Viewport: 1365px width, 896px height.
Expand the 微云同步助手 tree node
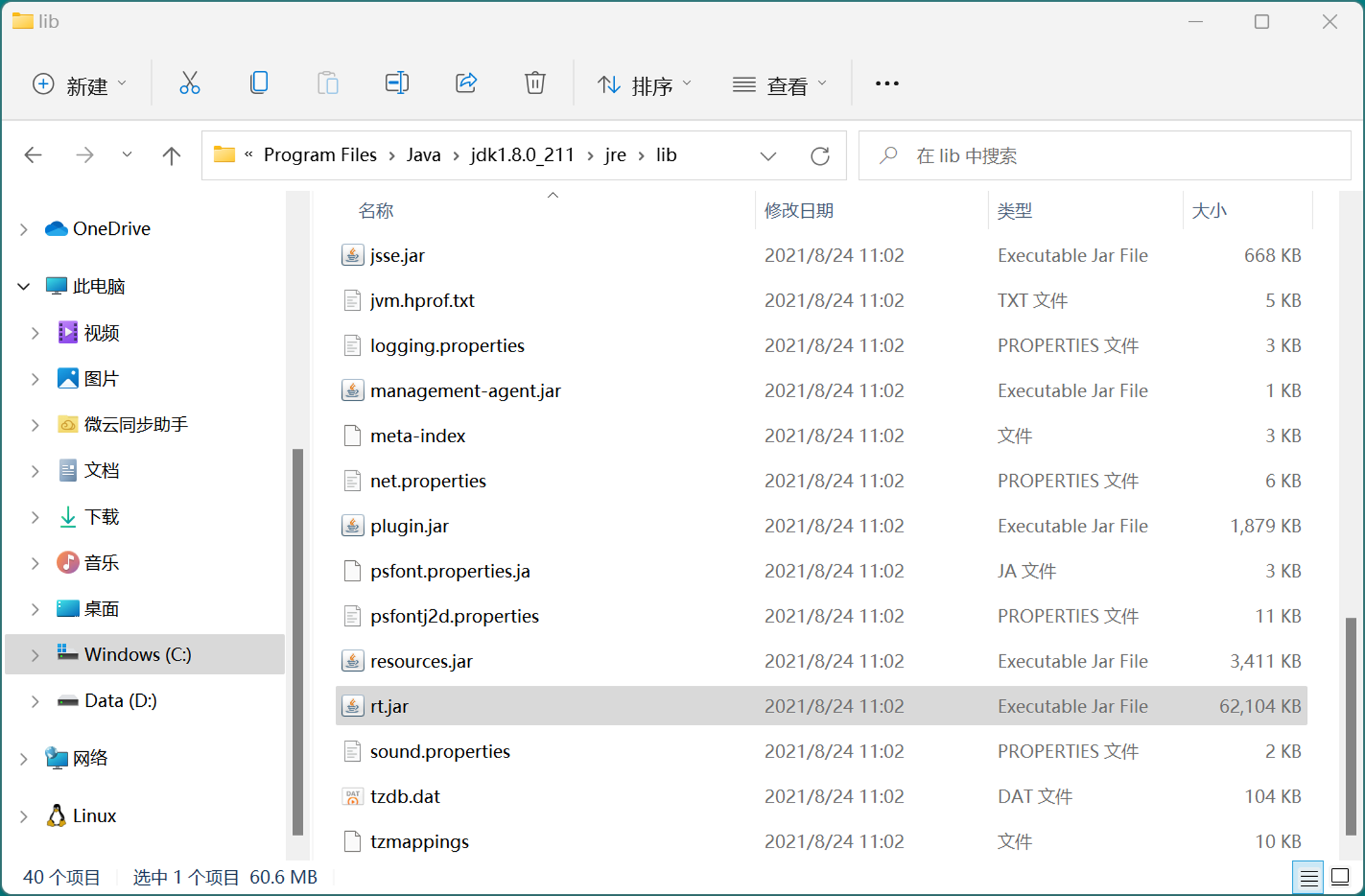35,425
